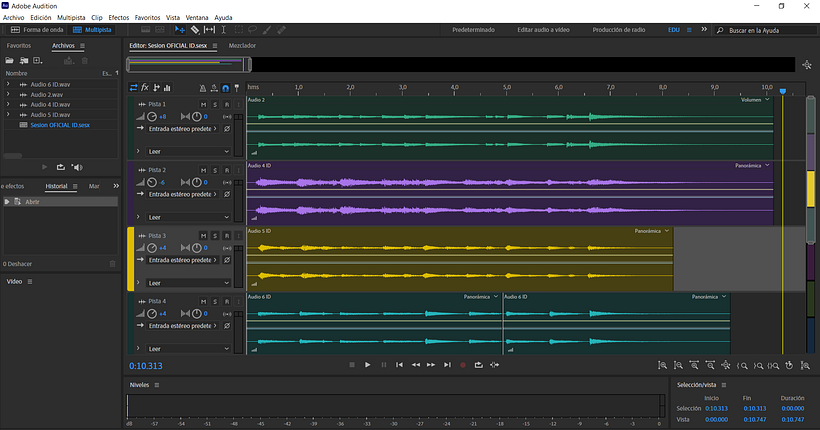Viewport: 820px width, 430px height.
Task: Open Leer automation dropdown on Pista 4
Action: (188, 348)
